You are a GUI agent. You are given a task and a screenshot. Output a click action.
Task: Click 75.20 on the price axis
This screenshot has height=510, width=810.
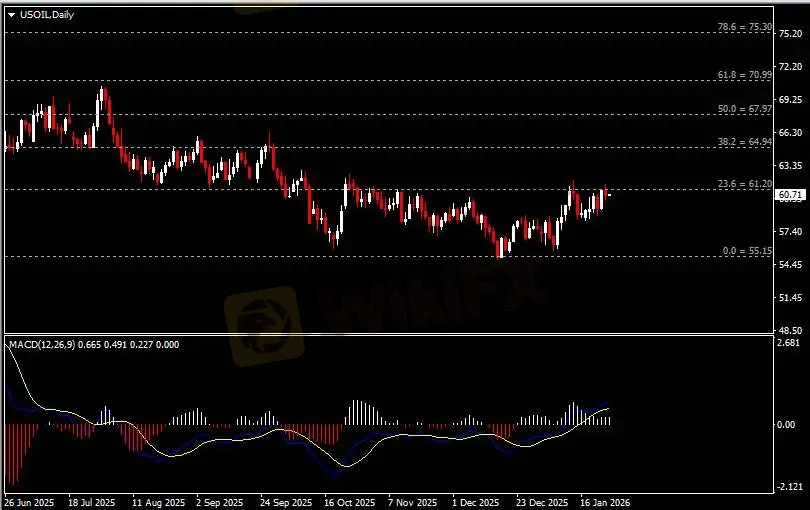(x=790, y=33)
